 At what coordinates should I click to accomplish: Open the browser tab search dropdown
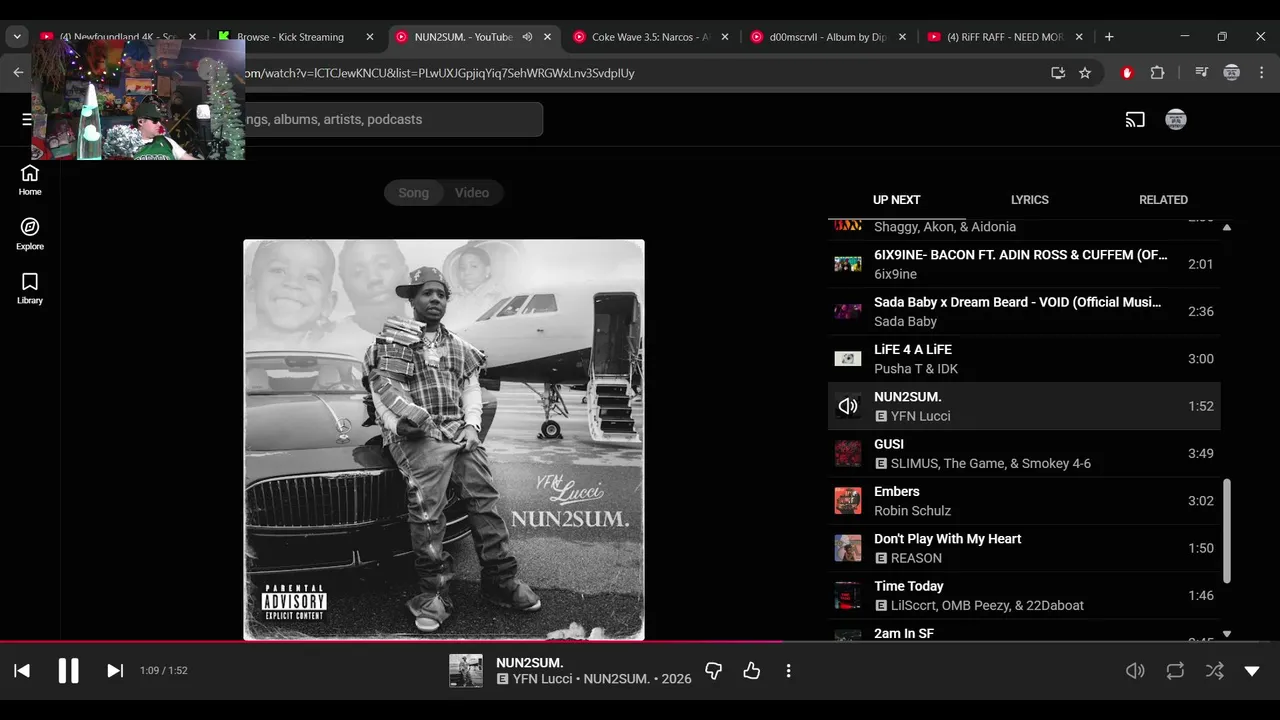(17, 37)
